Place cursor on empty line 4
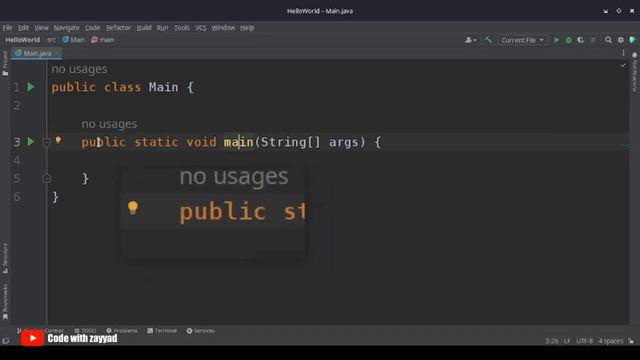This screenshot has height=360, width=640. pos(338,160)
